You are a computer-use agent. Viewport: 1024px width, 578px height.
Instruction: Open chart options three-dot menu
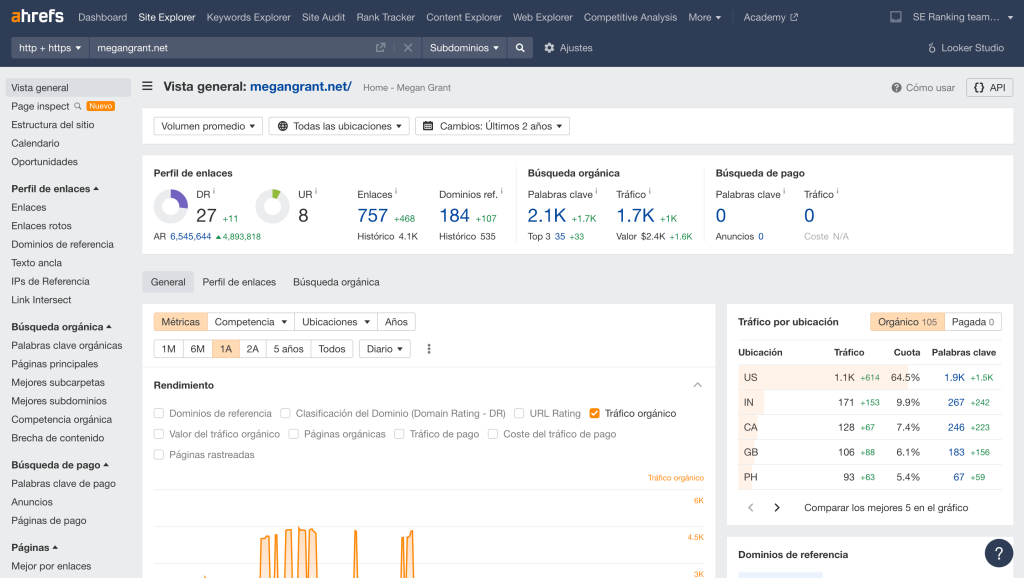coord(429,349)
